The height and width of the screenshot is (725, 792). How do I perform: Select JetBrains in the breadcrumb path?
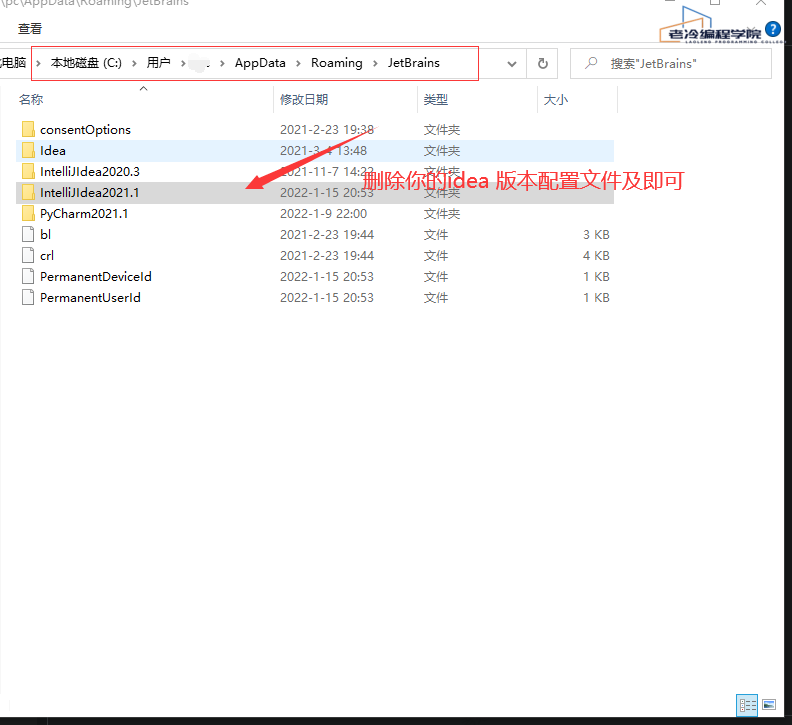point(414,63)
